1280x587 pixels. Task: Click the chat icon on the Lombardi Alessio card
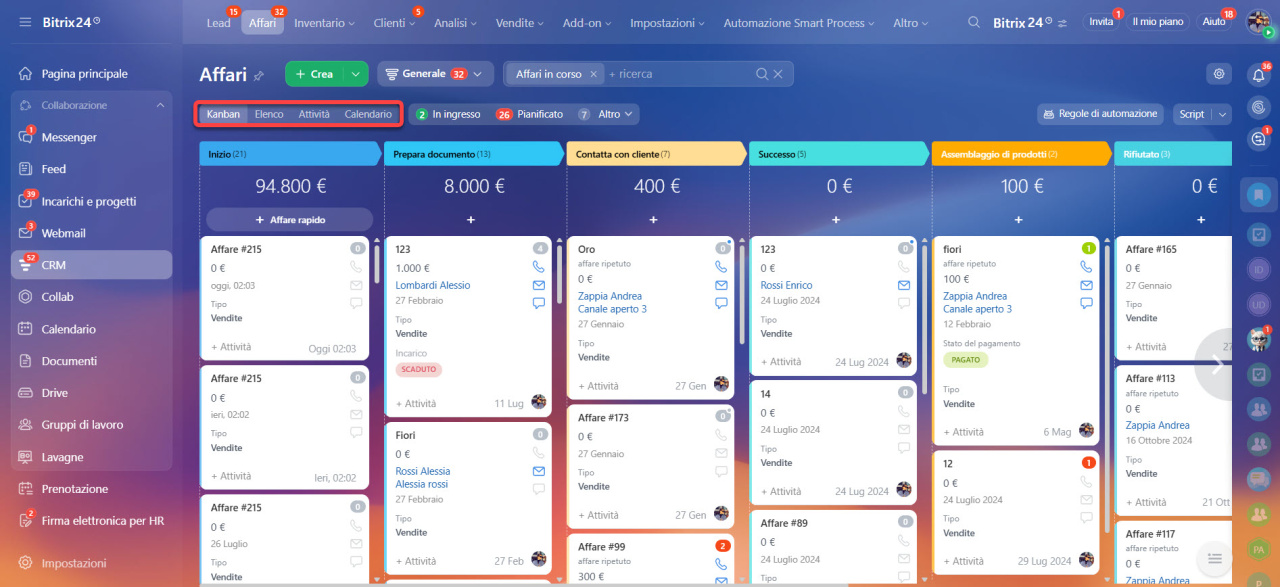[x=538, y=303]
